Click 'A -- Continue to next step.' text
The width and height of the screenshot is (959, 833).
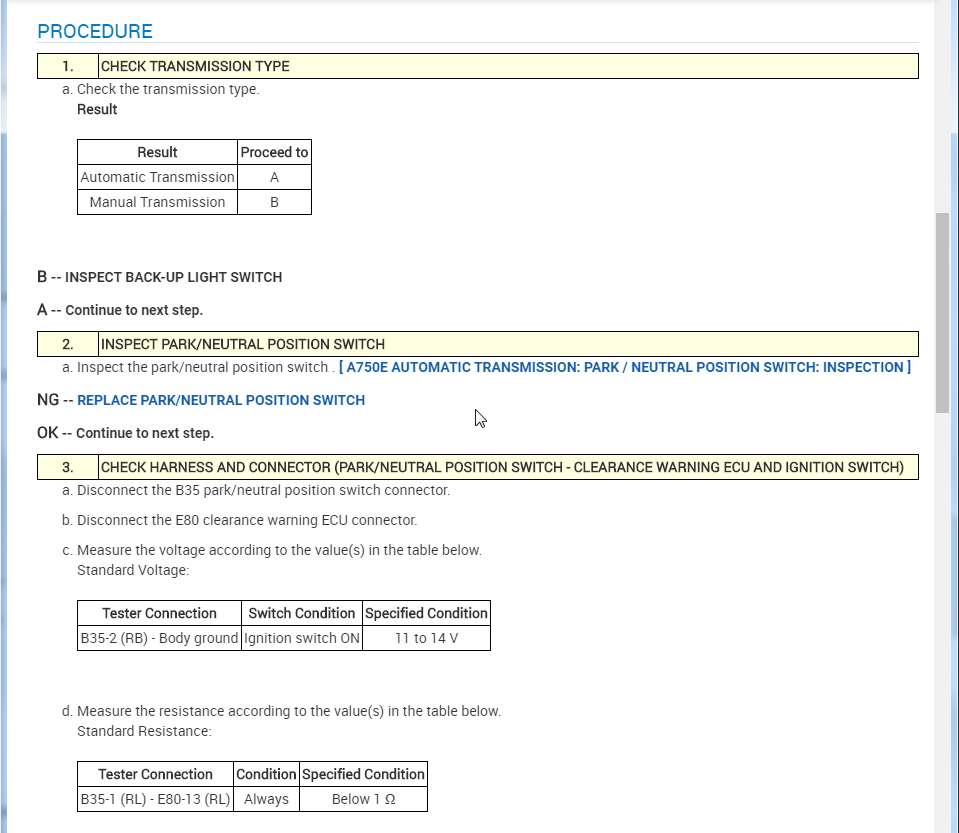click(120, 310)
